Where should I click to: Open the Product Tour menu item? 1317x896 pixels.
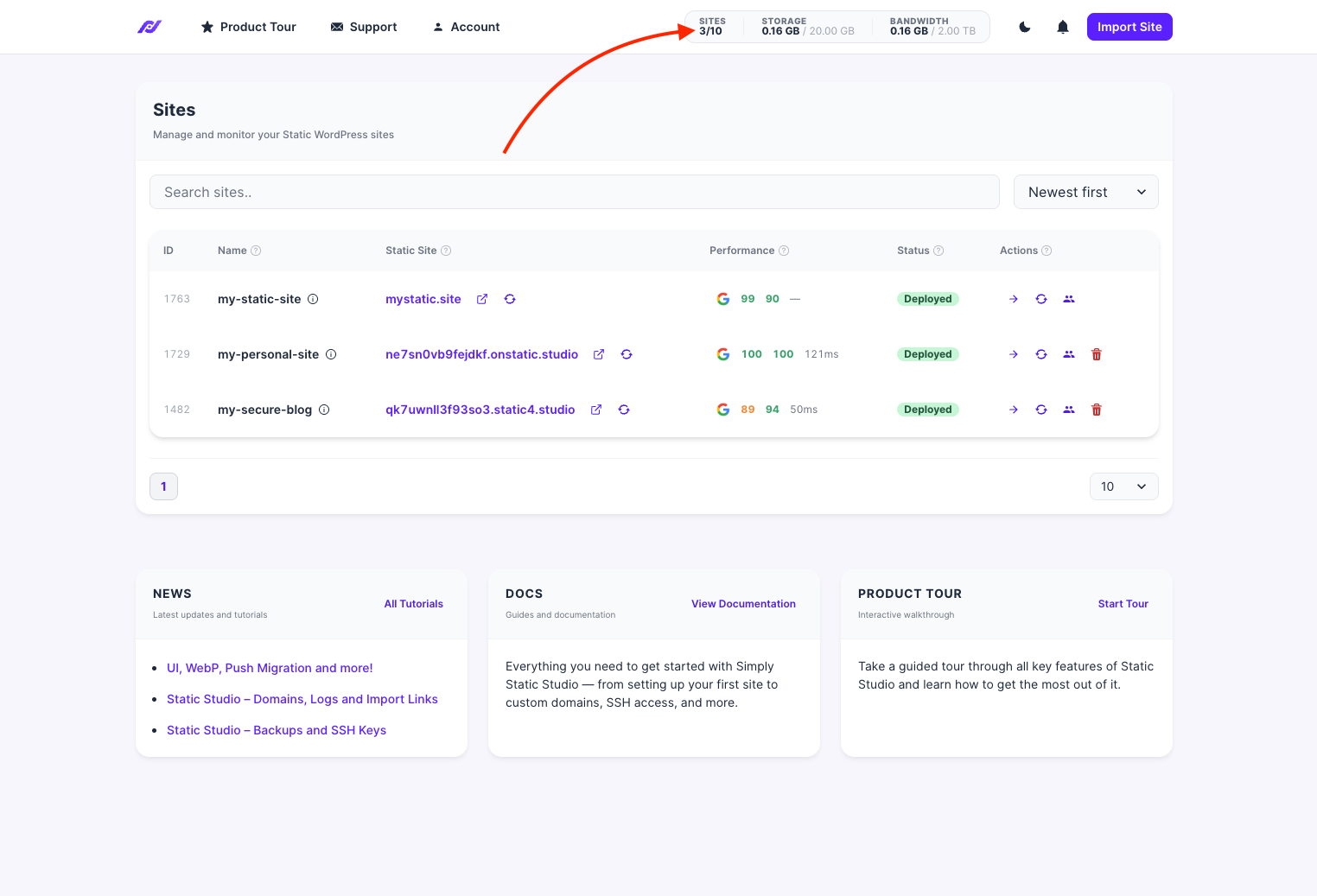(x=249, y=27)
